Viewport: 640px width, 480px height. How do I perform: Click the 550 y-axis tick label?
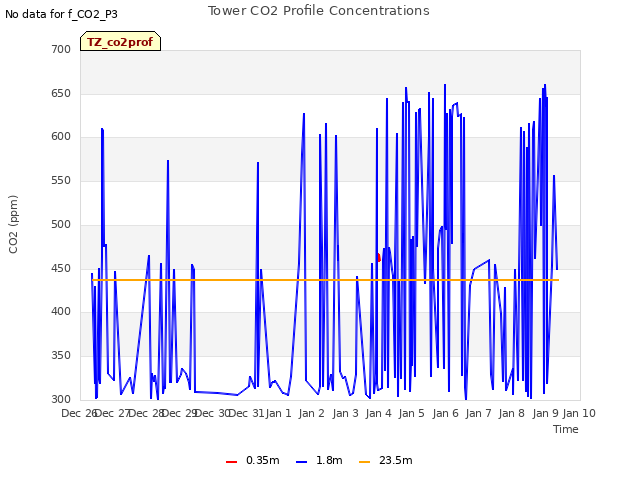tap(61, 180)
